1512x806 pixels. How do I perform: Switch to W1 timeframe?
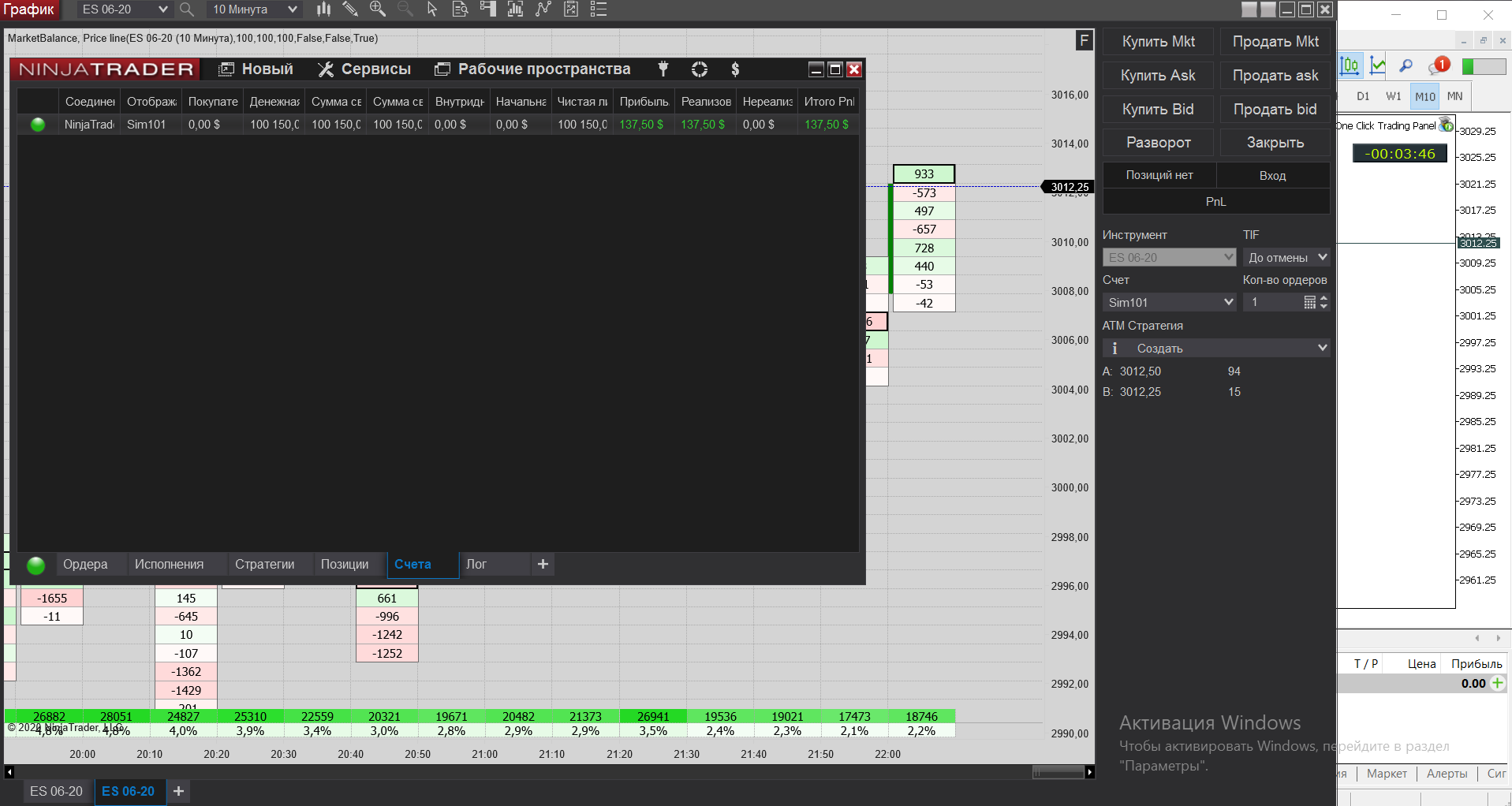point(1394,96)
